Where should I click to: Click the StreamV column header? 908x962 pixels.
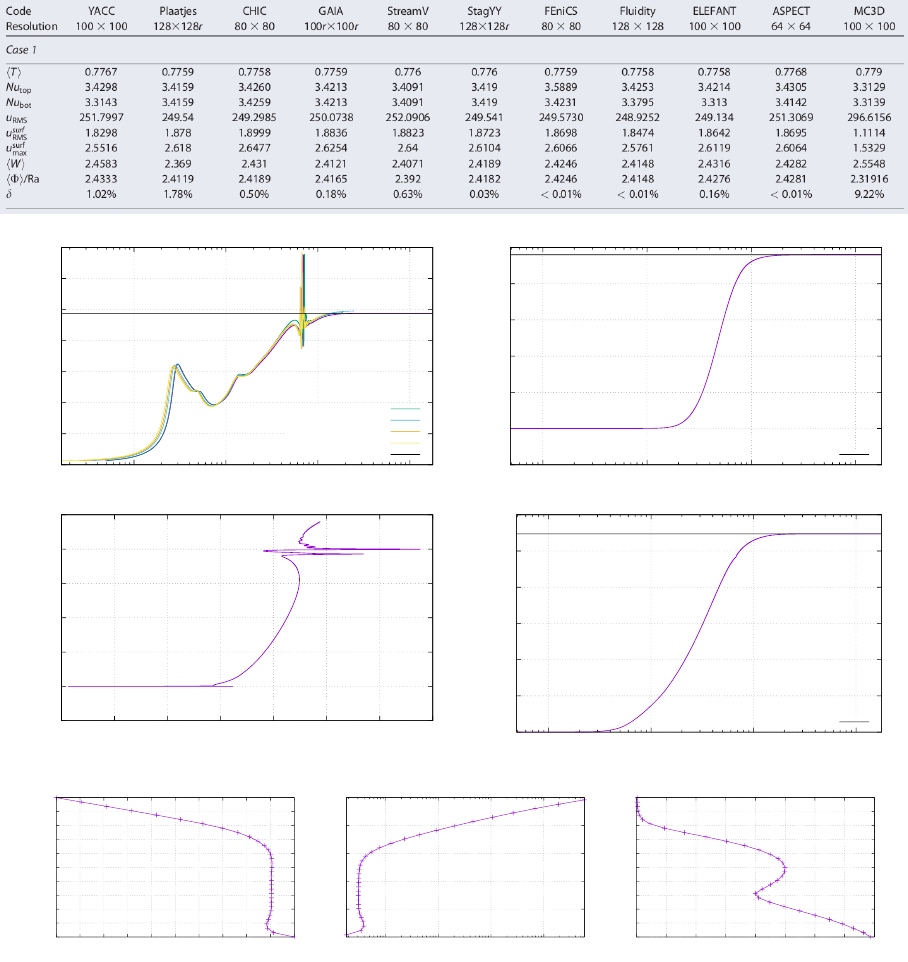click(x=407, y=11)
